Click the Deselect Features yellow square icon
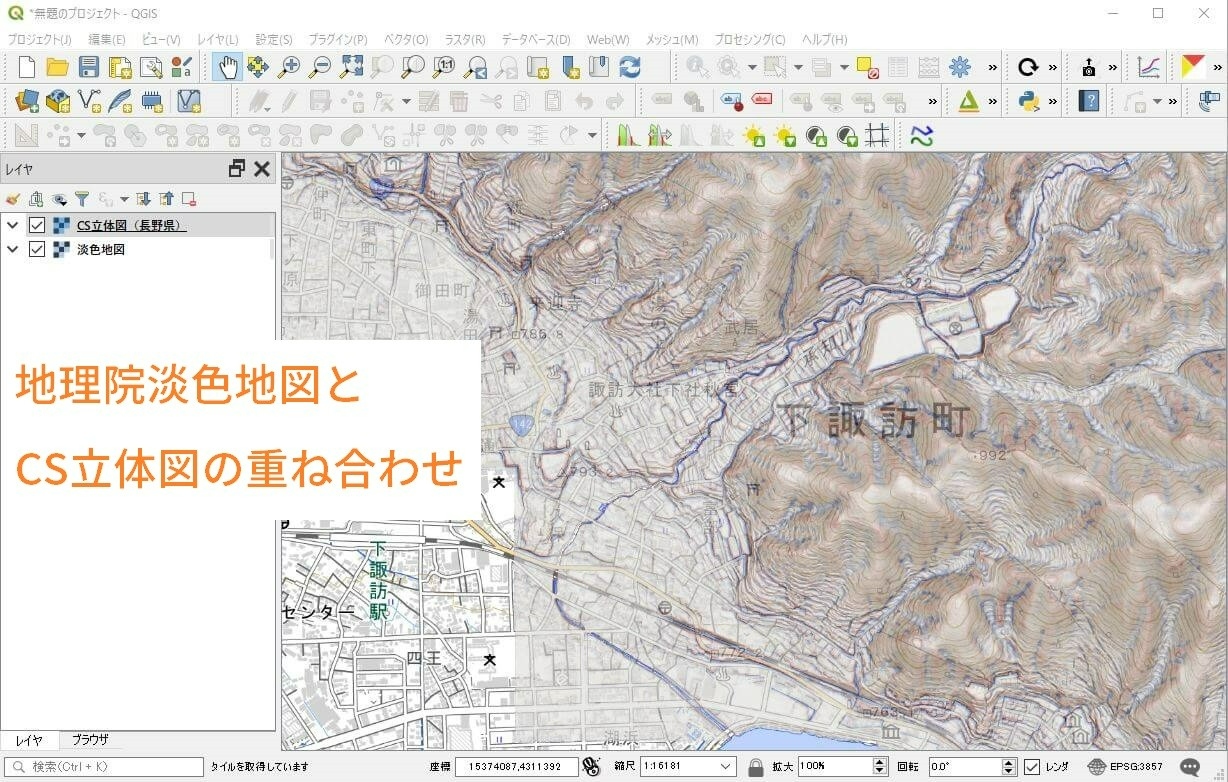The height and width of the screenshot is (782, 1228). point(867,67)
